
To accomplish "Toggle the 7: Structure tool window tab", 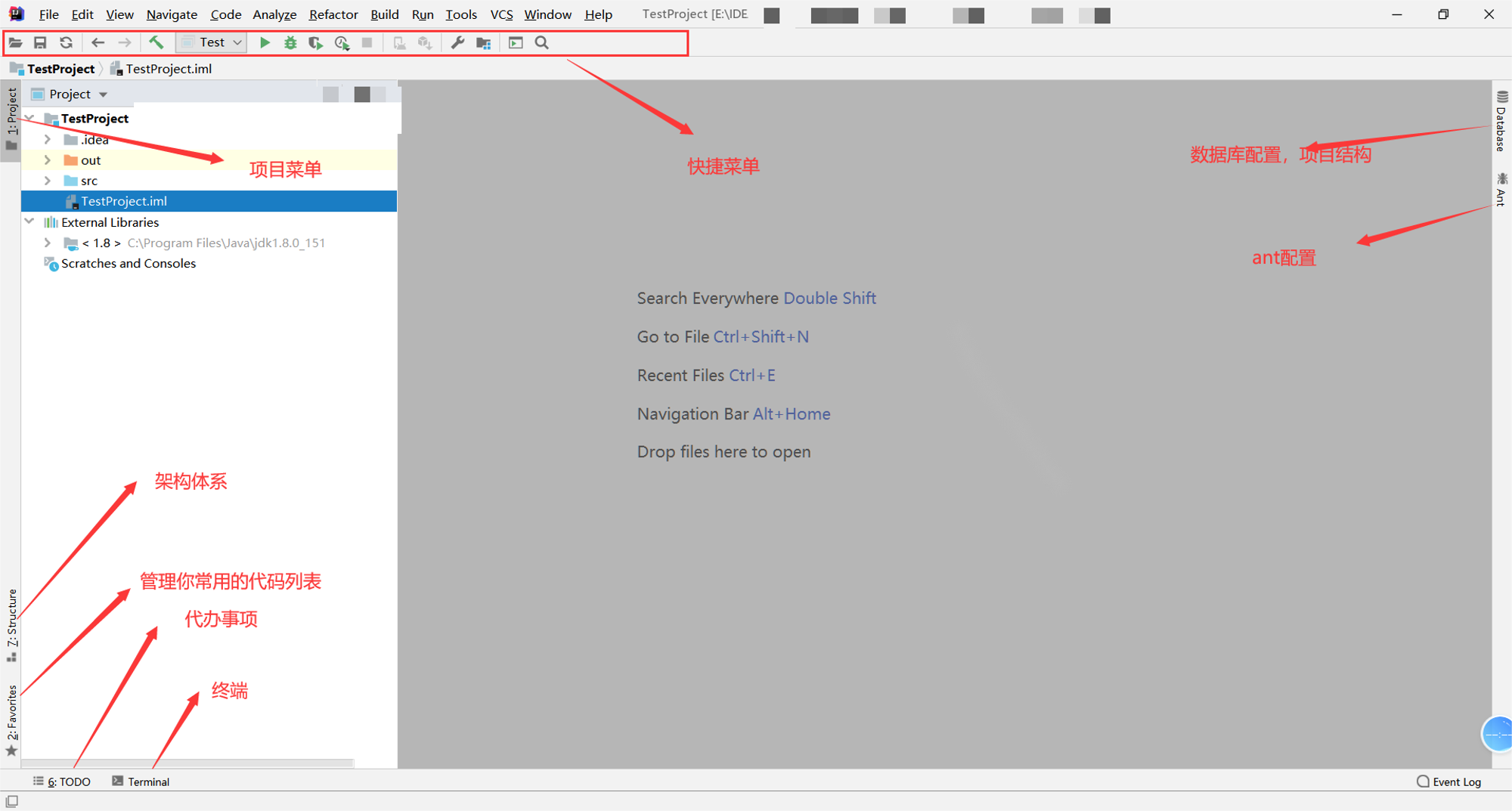I will point(11,626).
